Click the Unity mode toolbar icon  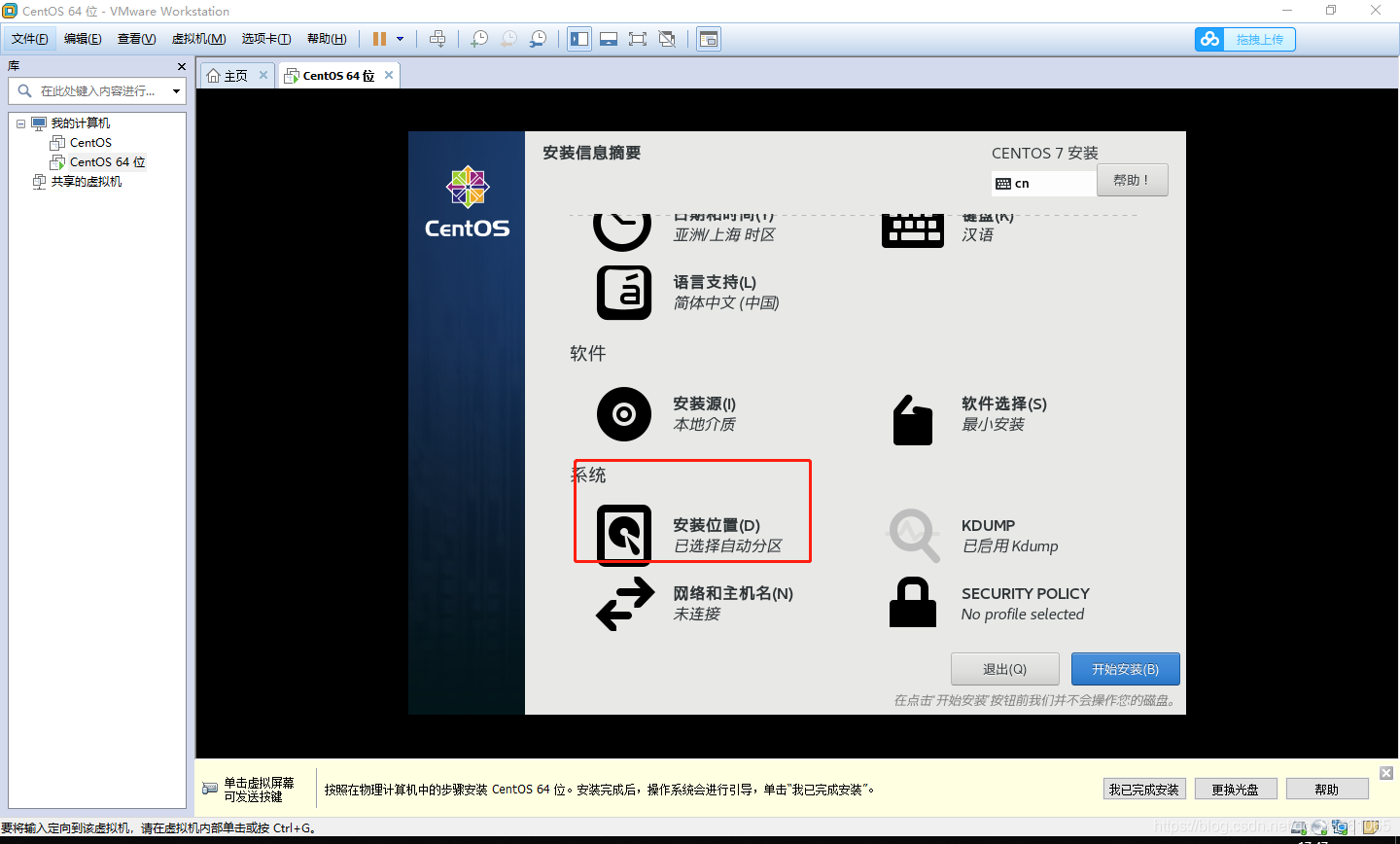(667, 39)
